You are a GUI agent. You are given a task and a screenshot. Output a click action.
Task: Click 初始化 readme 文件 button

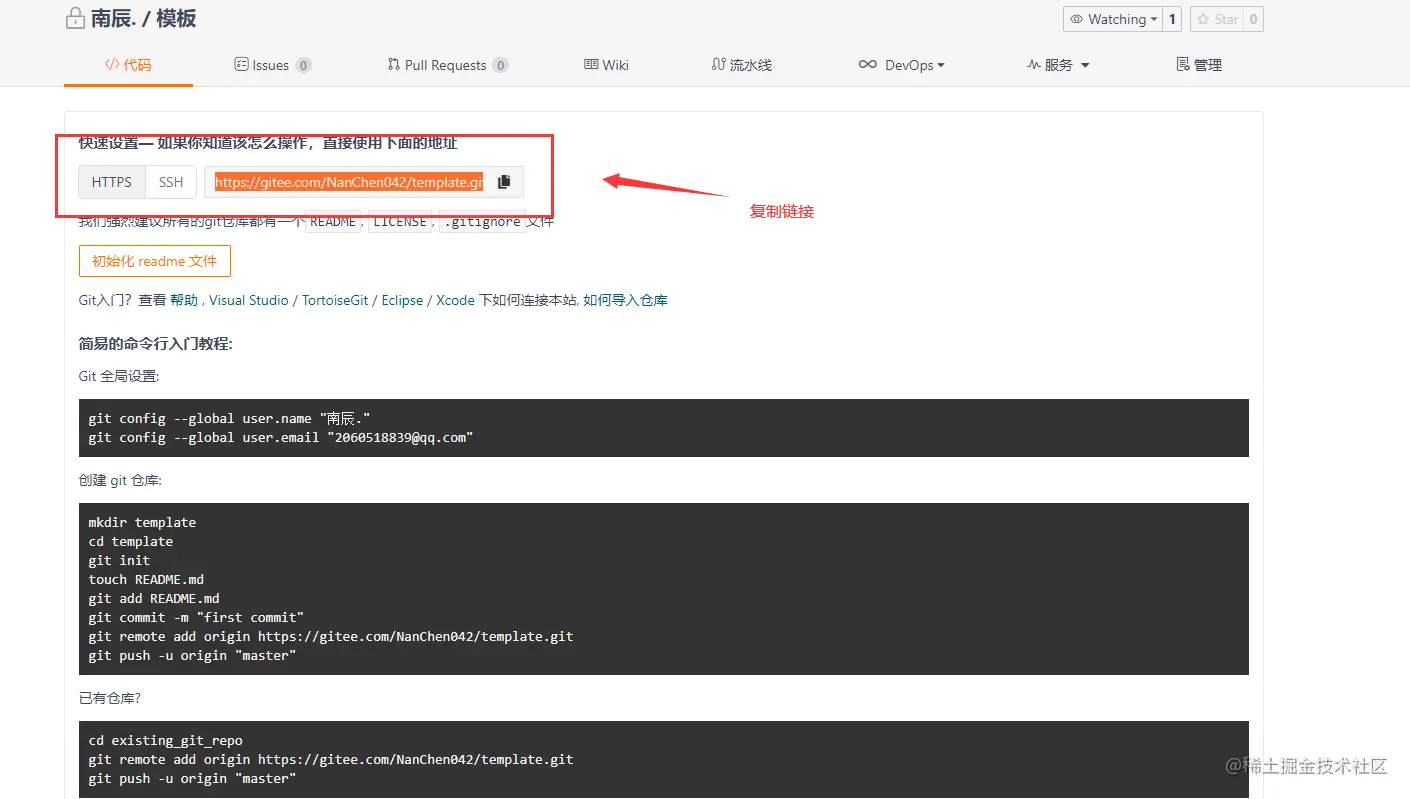[x=155, y=261]
